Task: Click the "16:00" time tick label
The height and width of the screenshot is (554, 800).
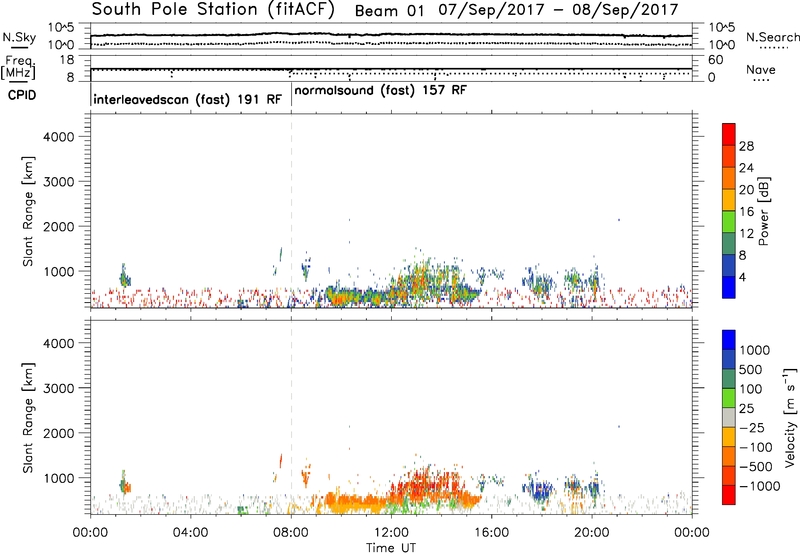Action: click(x=491, y=533)
